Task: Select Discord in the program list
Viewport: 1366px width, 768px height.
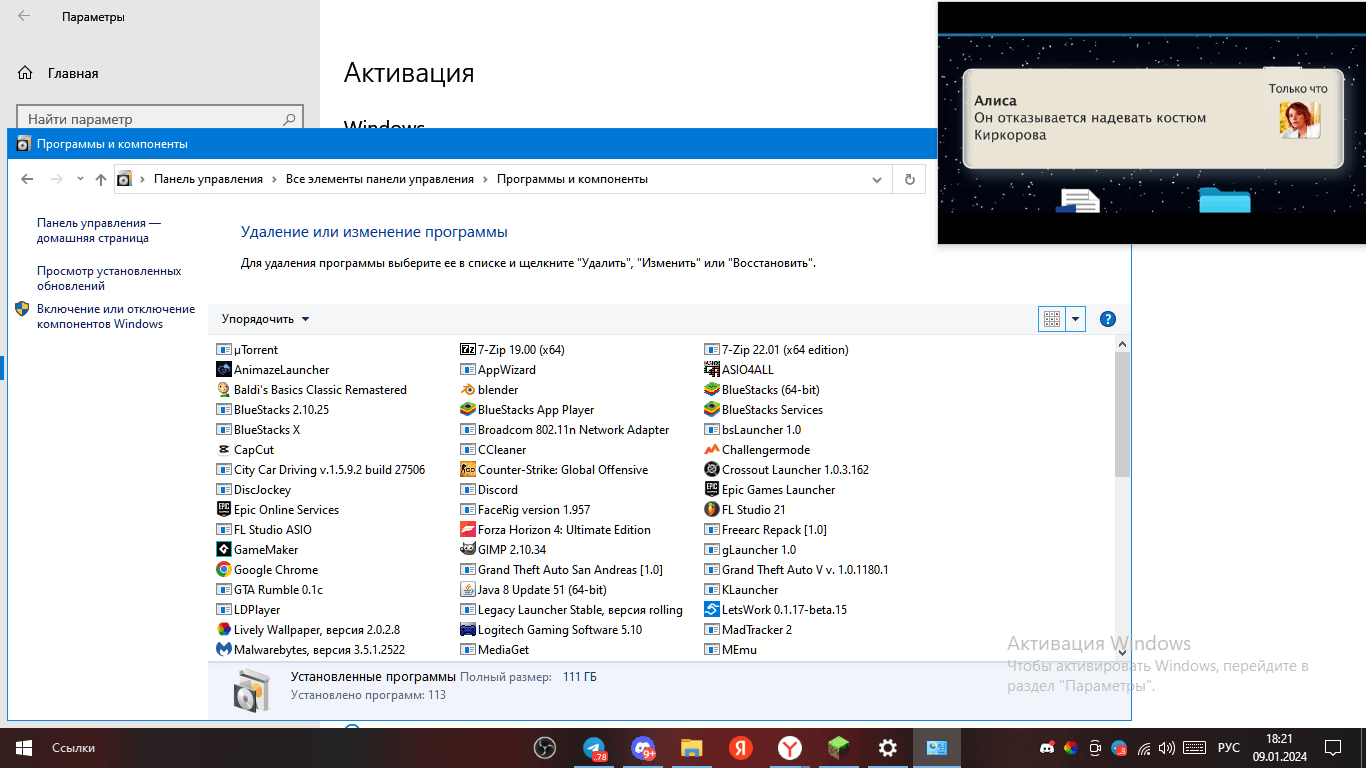Action: coord(489,490)
